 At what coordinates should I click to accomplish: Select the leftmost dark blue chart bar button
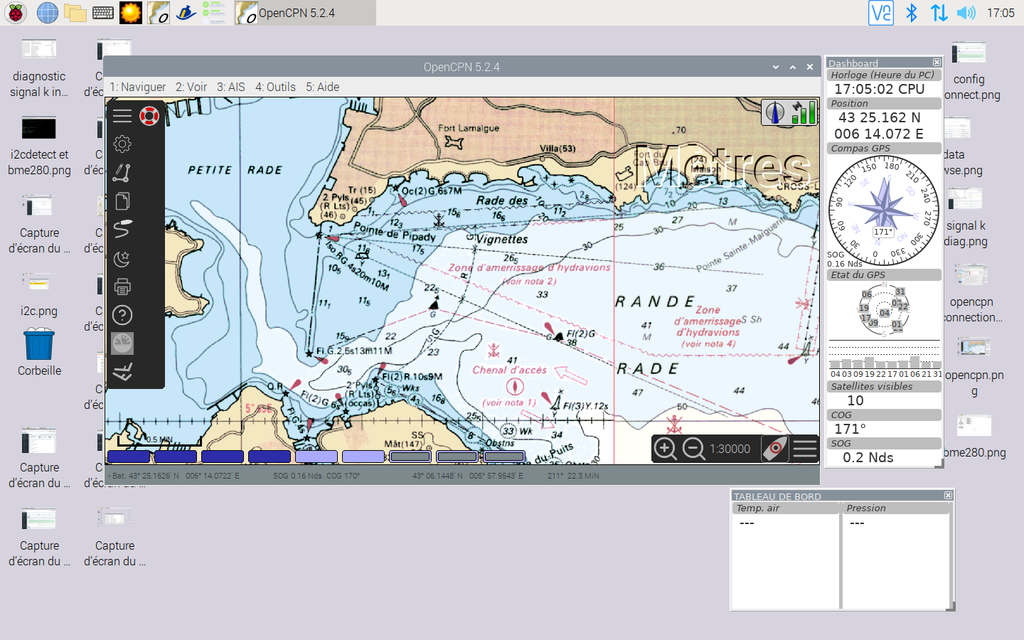129,456
